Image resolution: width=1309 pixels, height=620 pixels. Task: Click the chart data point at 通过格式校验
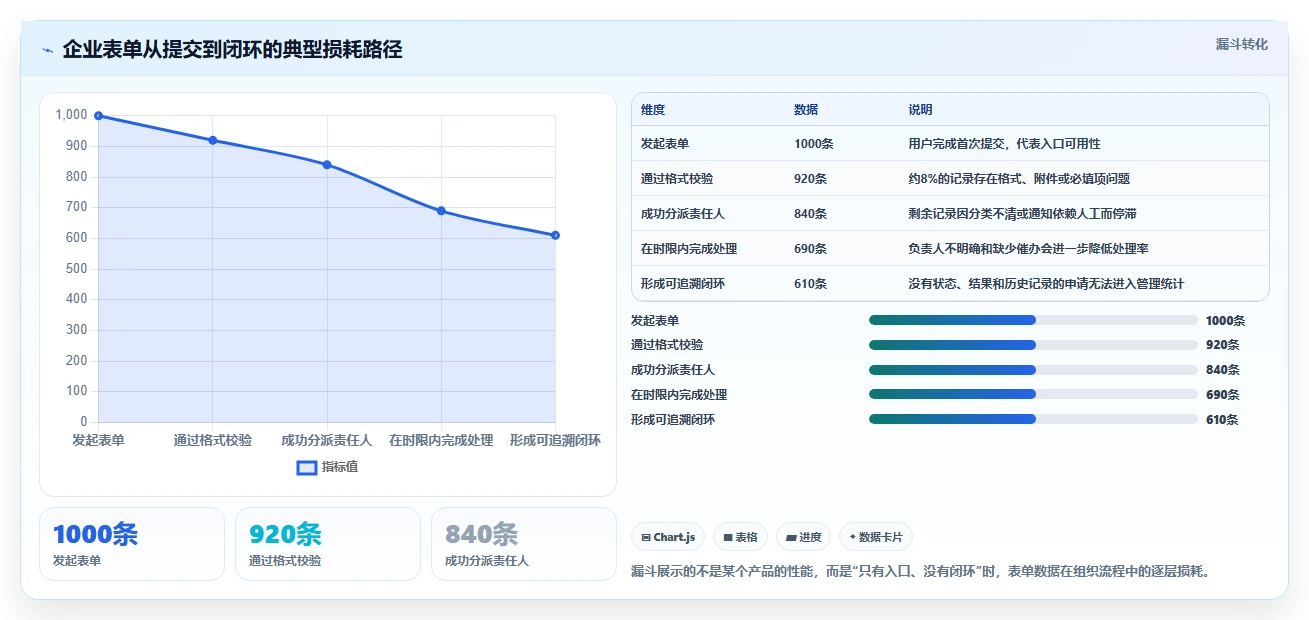pyautogui.click(x=213, y=140)
